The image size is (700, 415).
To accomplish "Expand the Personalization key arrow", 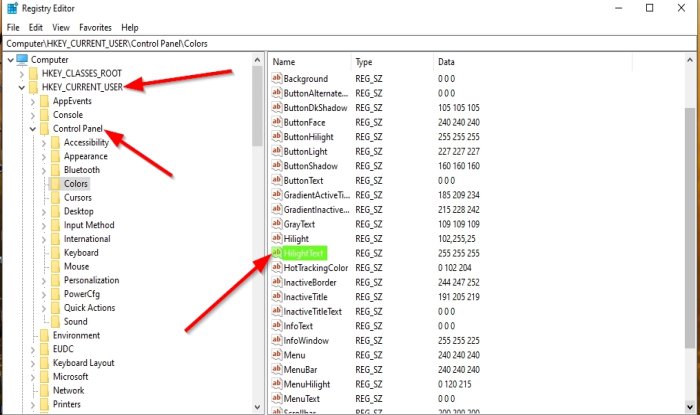I will click(44, 281).
